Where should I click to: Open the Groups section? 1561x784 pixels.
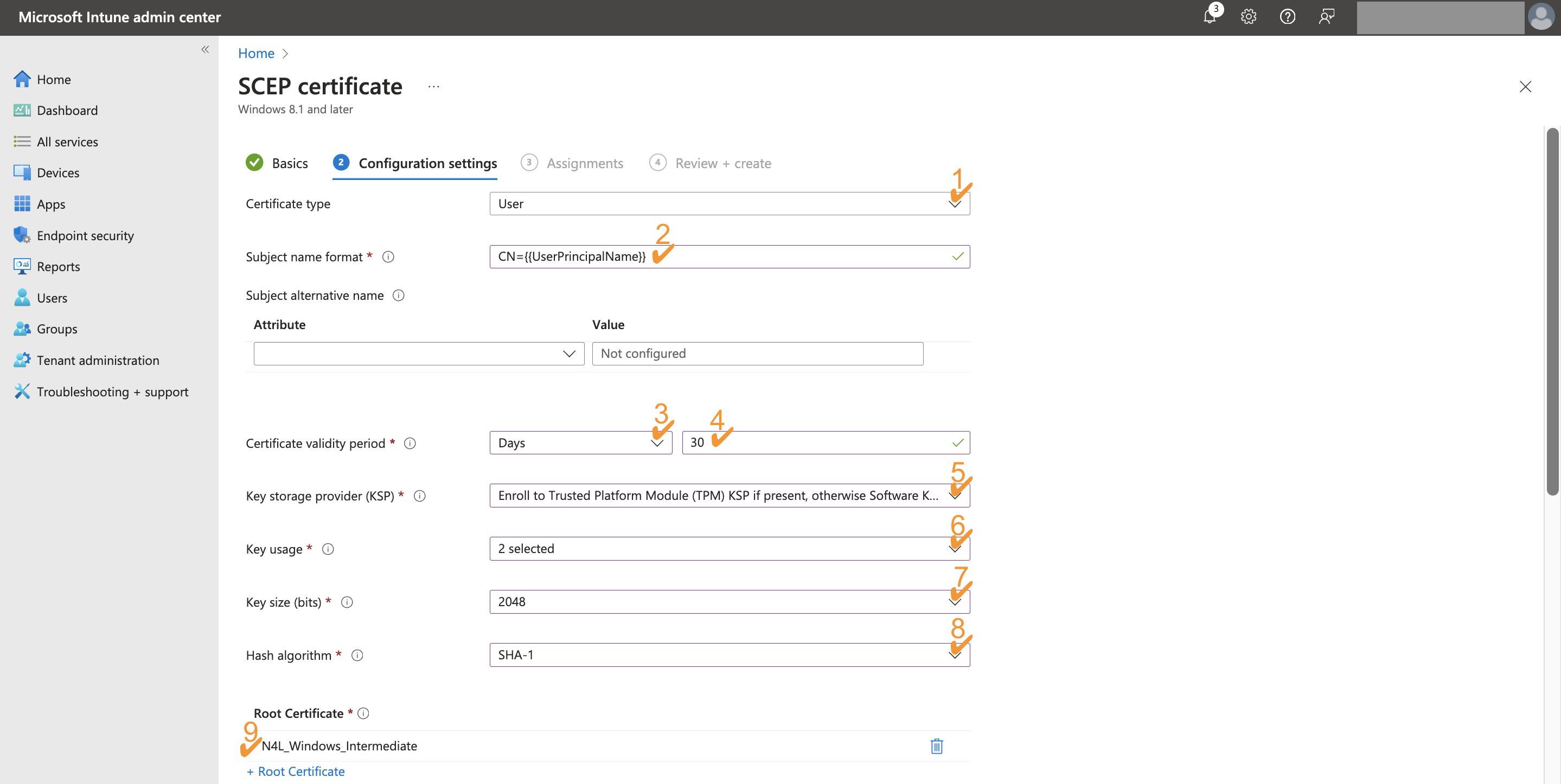click(57, 329)
